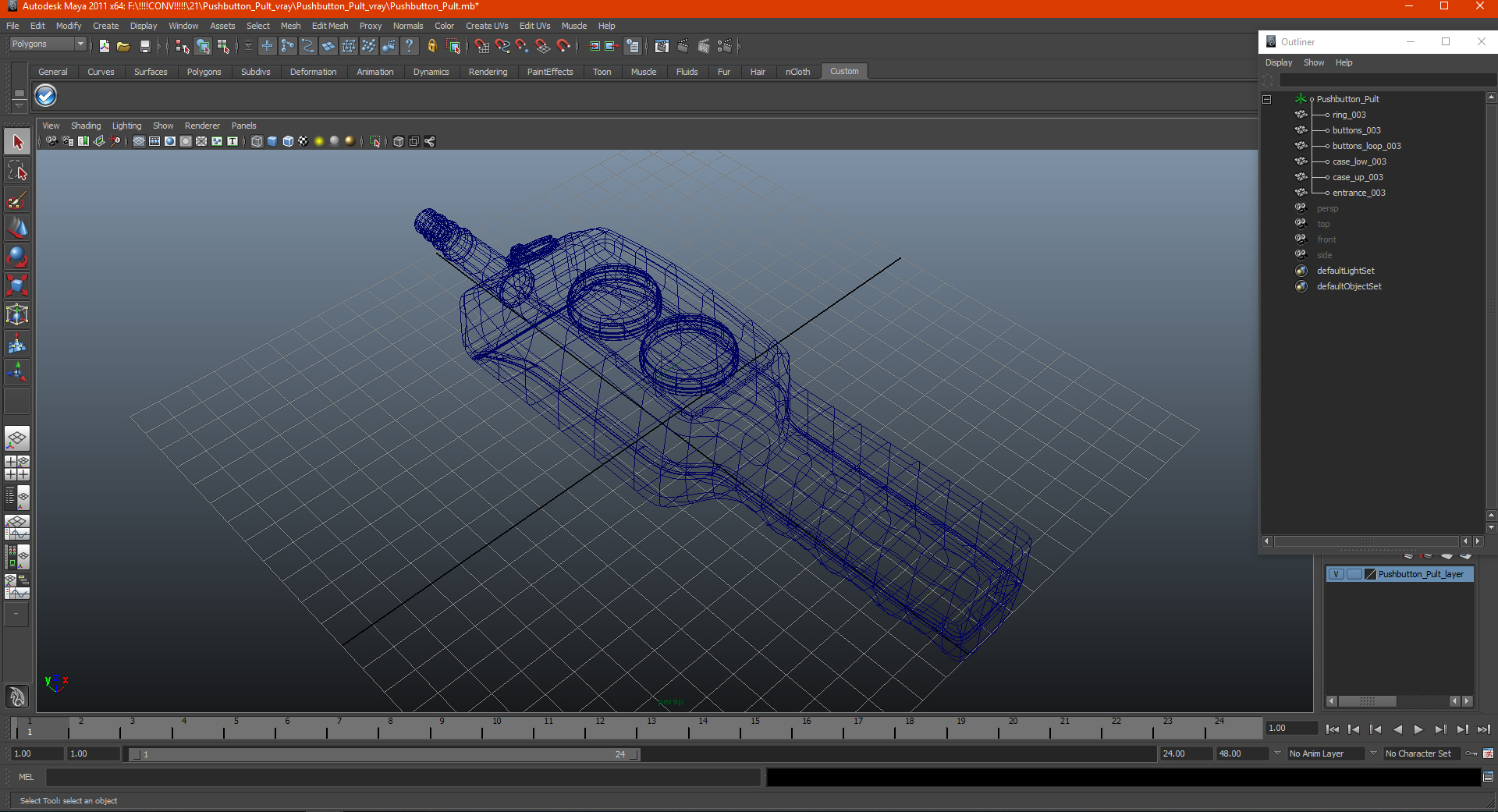Image resolution: width=1498 pixels, height=812 pixels.
Task: Create a new scene from status line
Action: pos(104,46)
